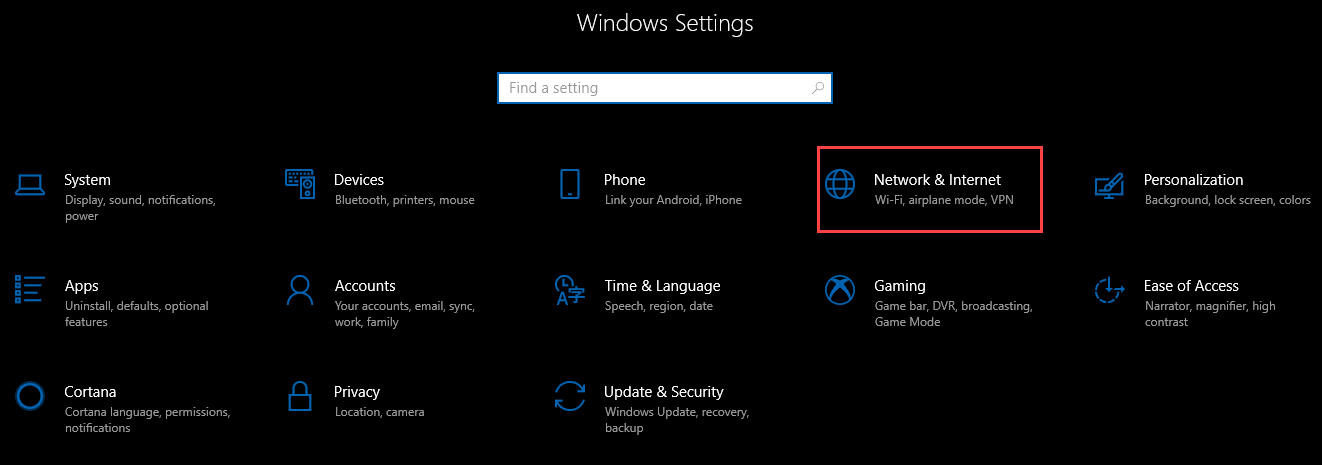Click inside the Find a setting box
1322x465 pixels.
point(655,88)
